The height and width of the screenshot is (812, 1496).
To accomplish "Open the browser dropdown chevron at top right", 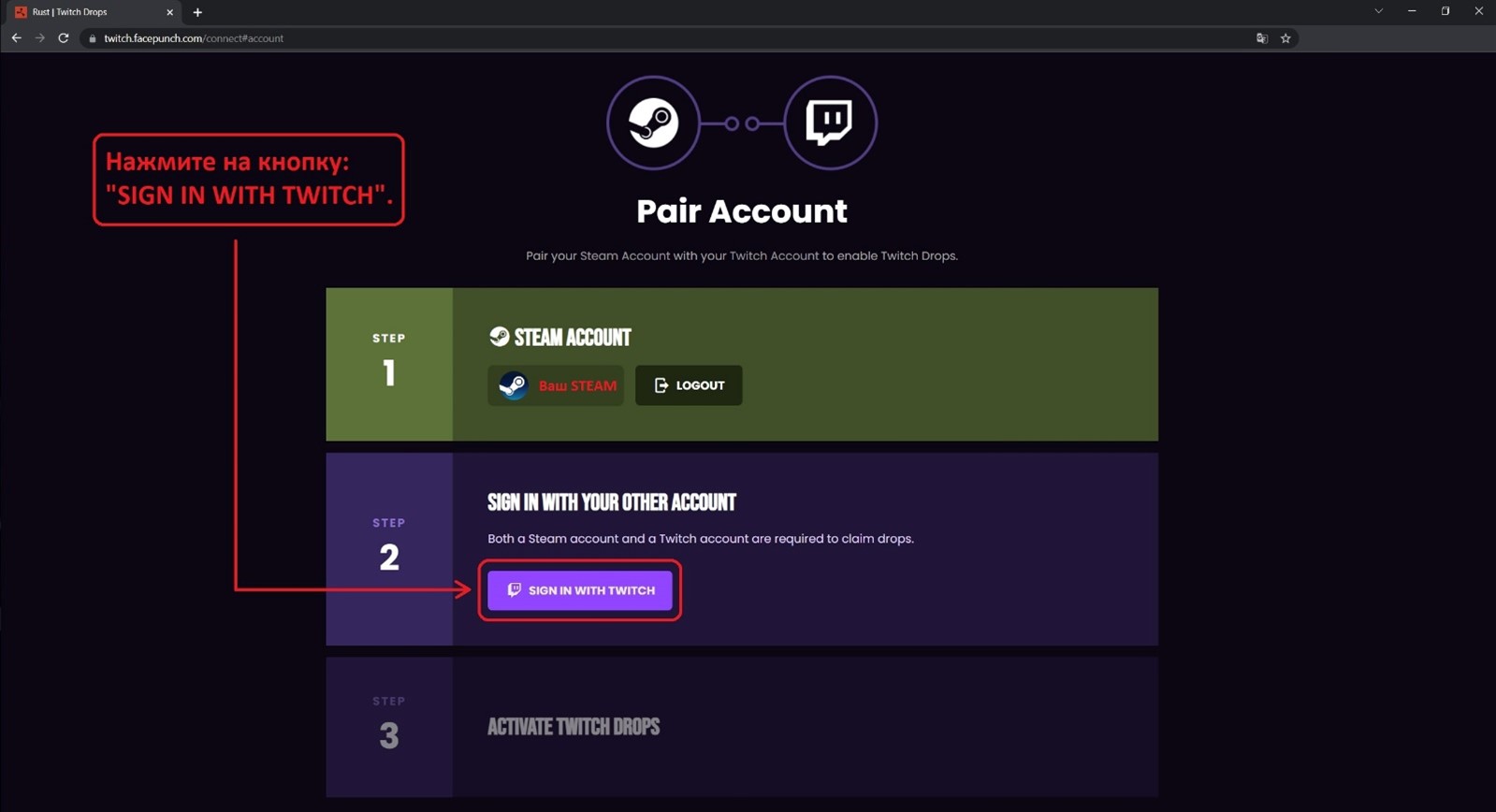I will pyautogui.click(x=1378, y=11).
